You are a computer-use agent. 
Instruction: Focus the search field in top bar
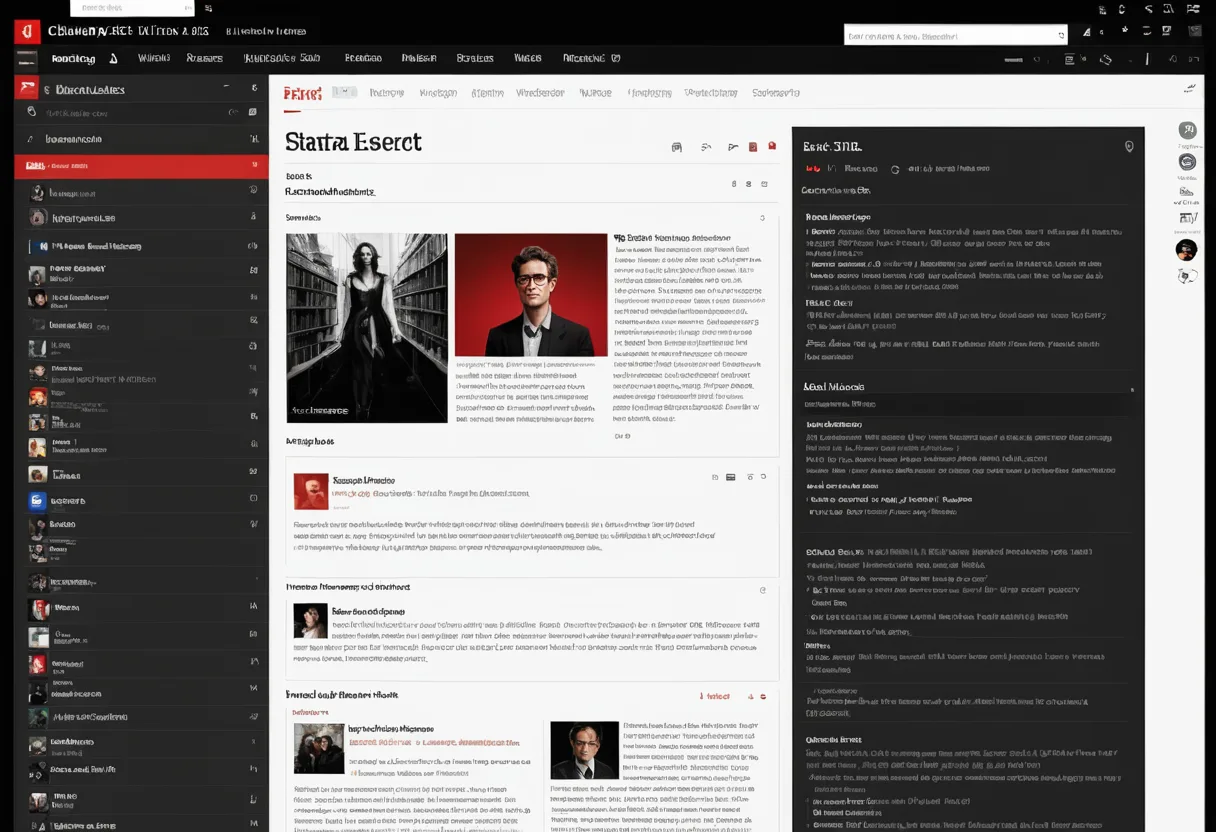pos(955,35)
